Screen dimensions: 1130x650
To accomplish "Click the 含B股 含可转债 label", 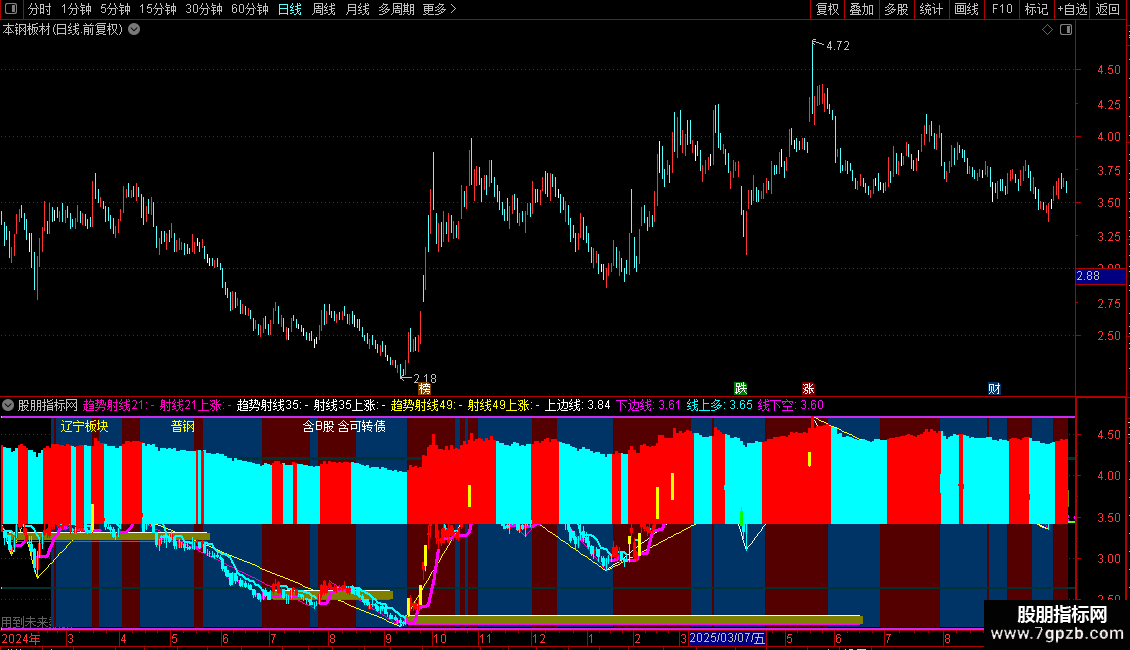I will (344, 426).
